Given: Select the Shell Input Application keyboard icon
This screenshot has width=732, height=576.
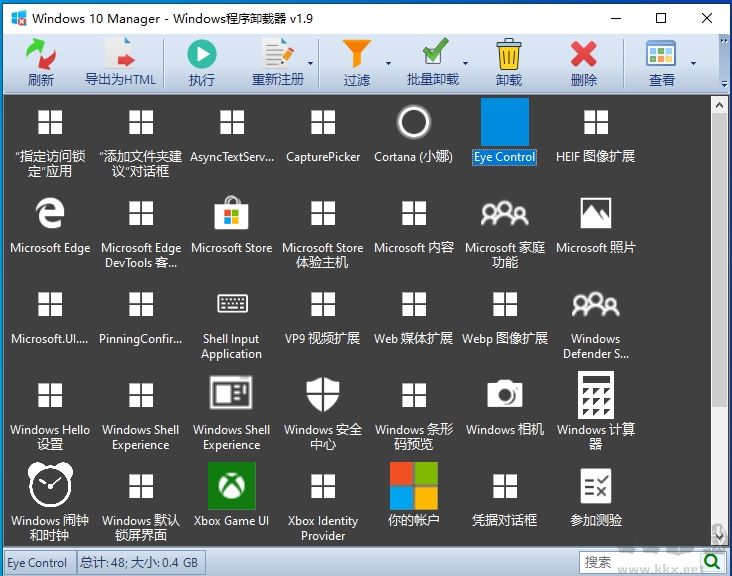Looking at the screenshot, I should 232,304.
